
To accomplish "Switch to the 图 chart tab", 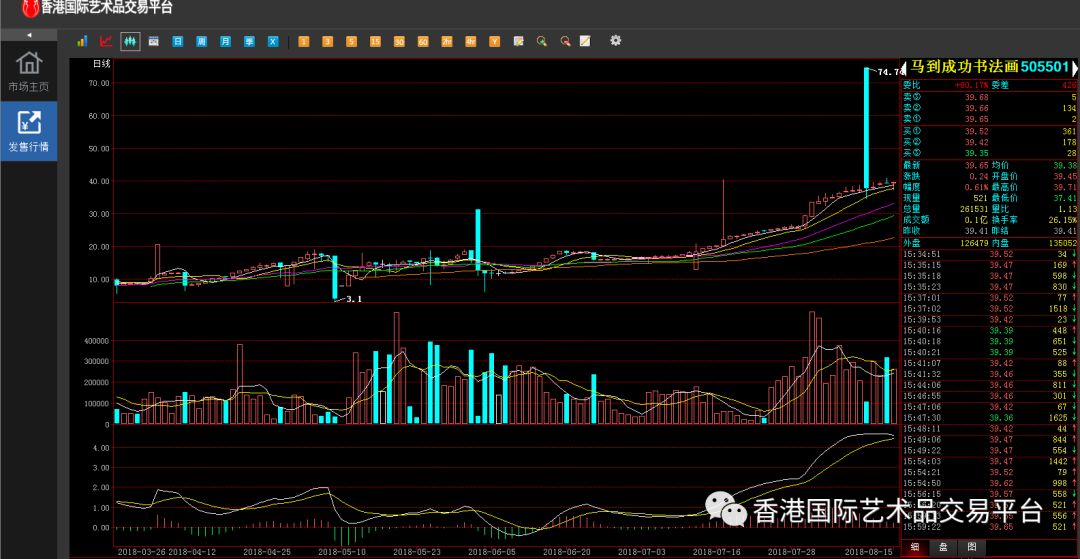I will click(x=971, y=547).
